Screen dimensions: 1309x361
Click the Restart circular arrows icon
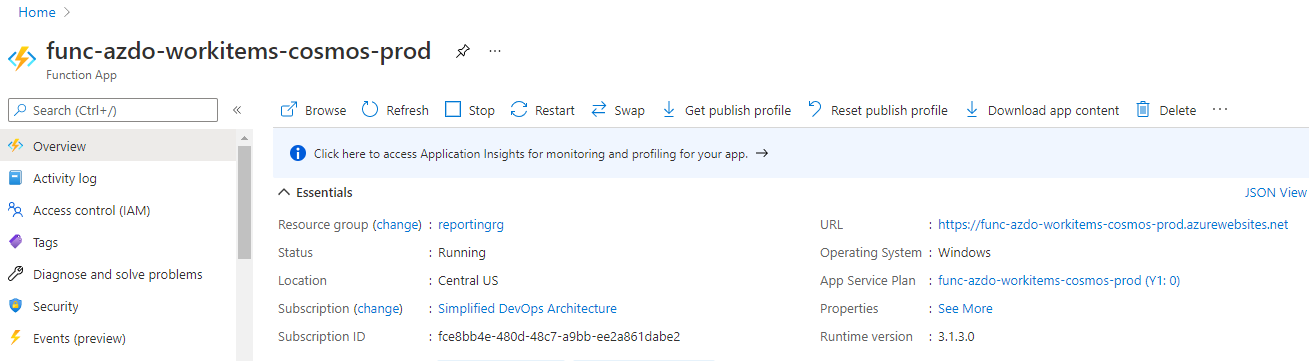[518, 110]
